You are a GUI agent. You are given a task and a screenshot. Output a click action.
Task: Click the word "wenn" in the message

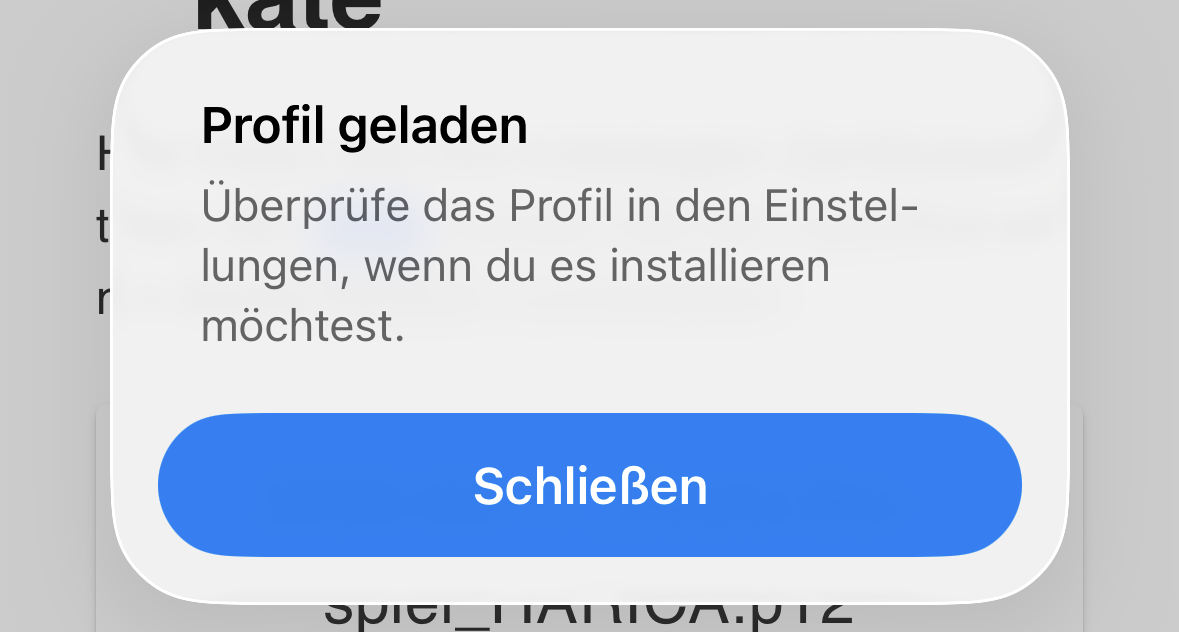pyautogui.click(x=418, y=267)
